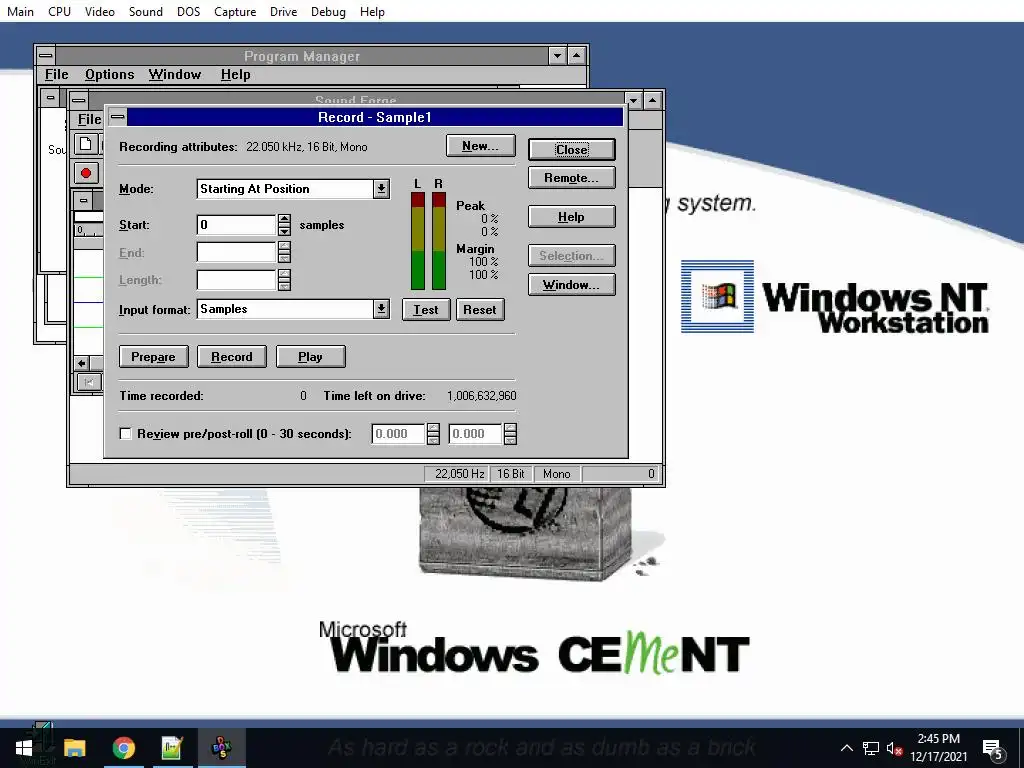The image size is (1024, 768).
Task: Open the DOSBox Main menu
Action: click(20, 12)
